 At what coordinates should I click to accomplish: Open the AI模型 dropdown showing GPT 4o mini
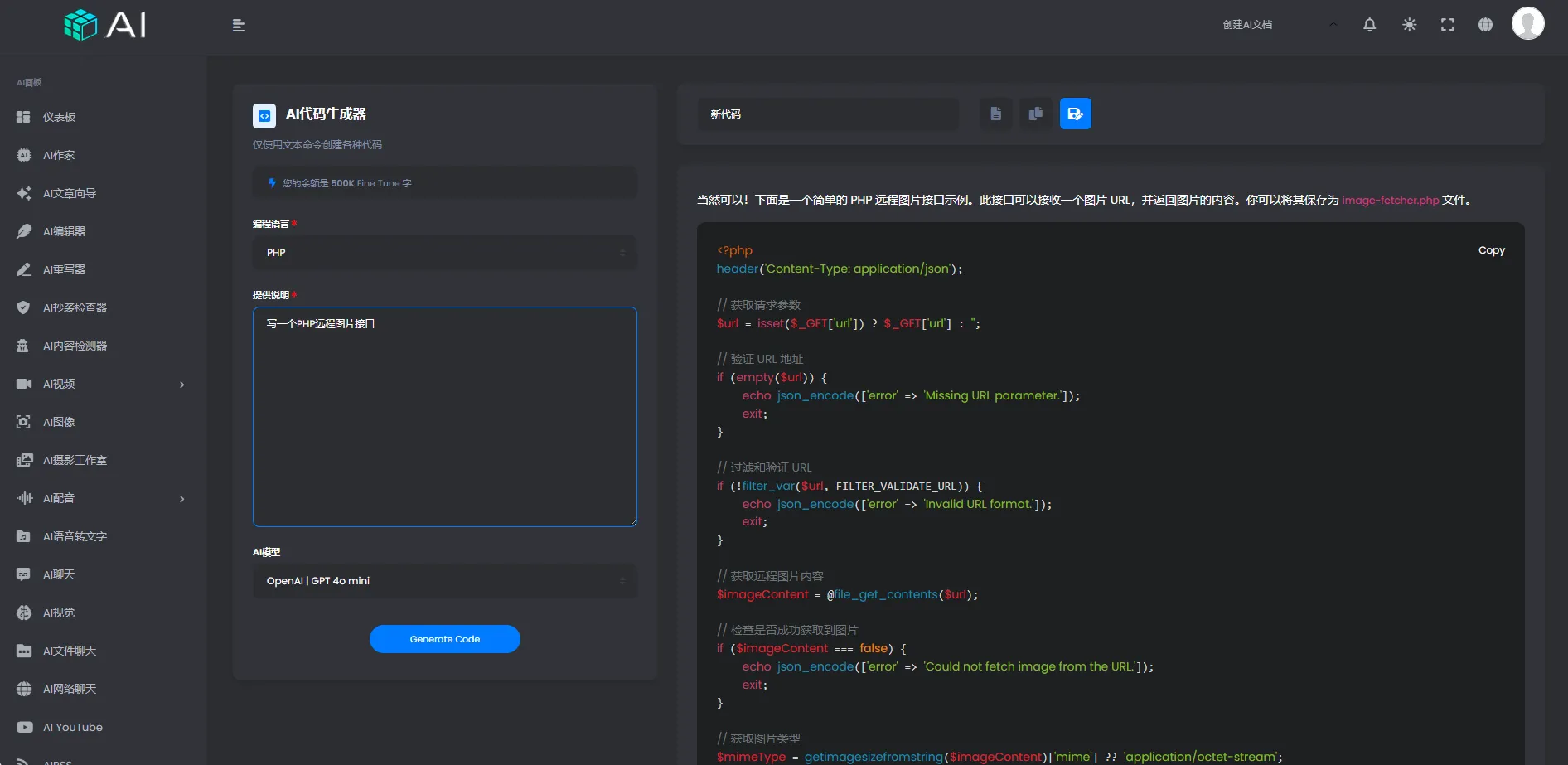444,580
